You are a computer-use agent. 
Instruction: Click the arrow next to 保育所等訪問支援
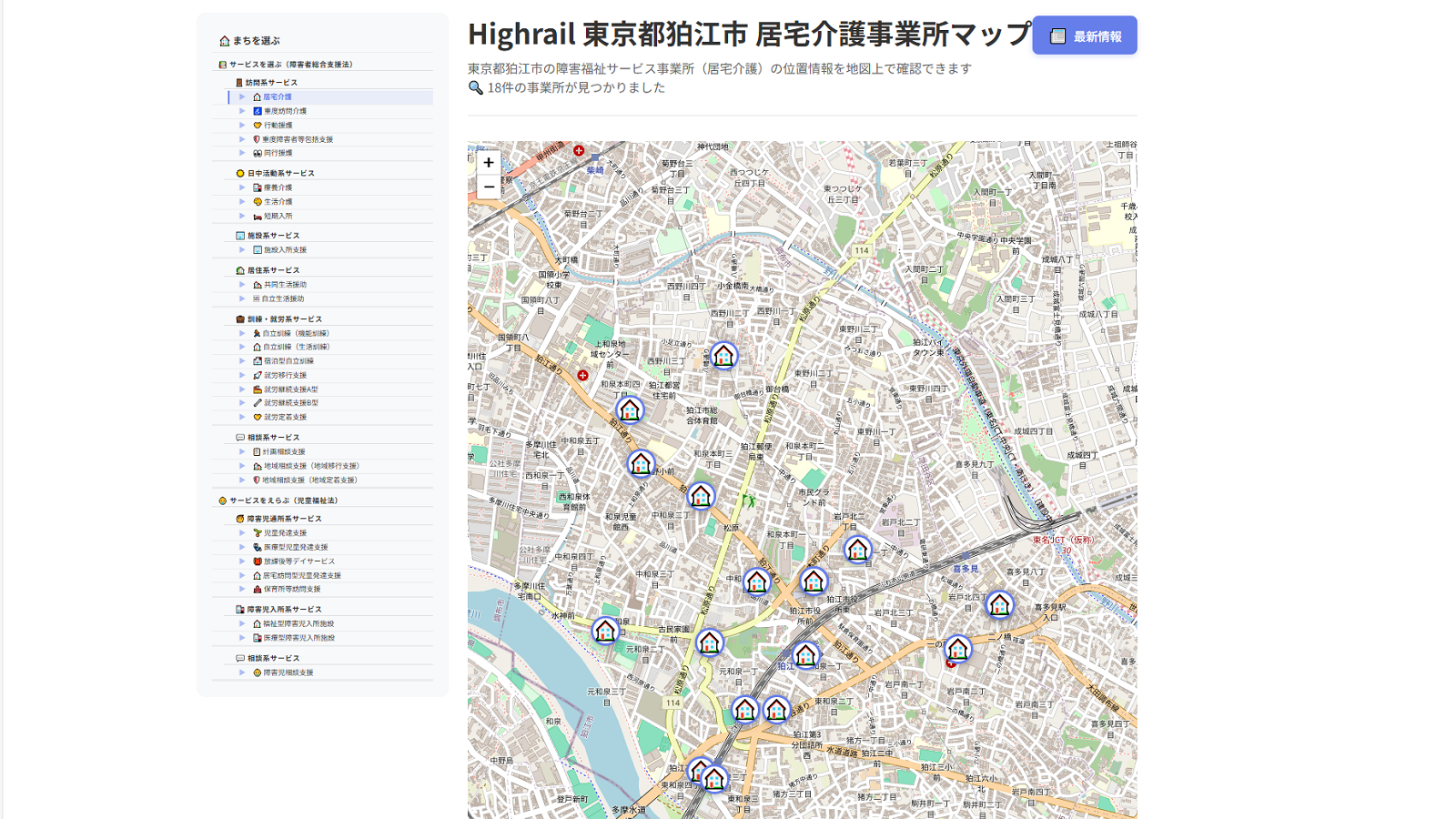(242, 589)
